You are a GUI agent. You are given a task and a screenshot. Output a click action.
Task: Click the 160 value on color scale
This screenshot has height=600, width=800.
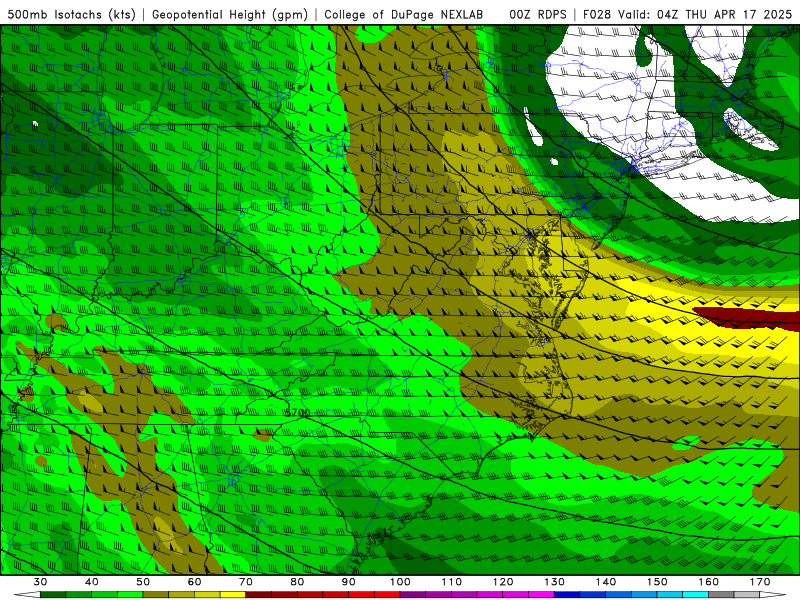coord(709,582)
